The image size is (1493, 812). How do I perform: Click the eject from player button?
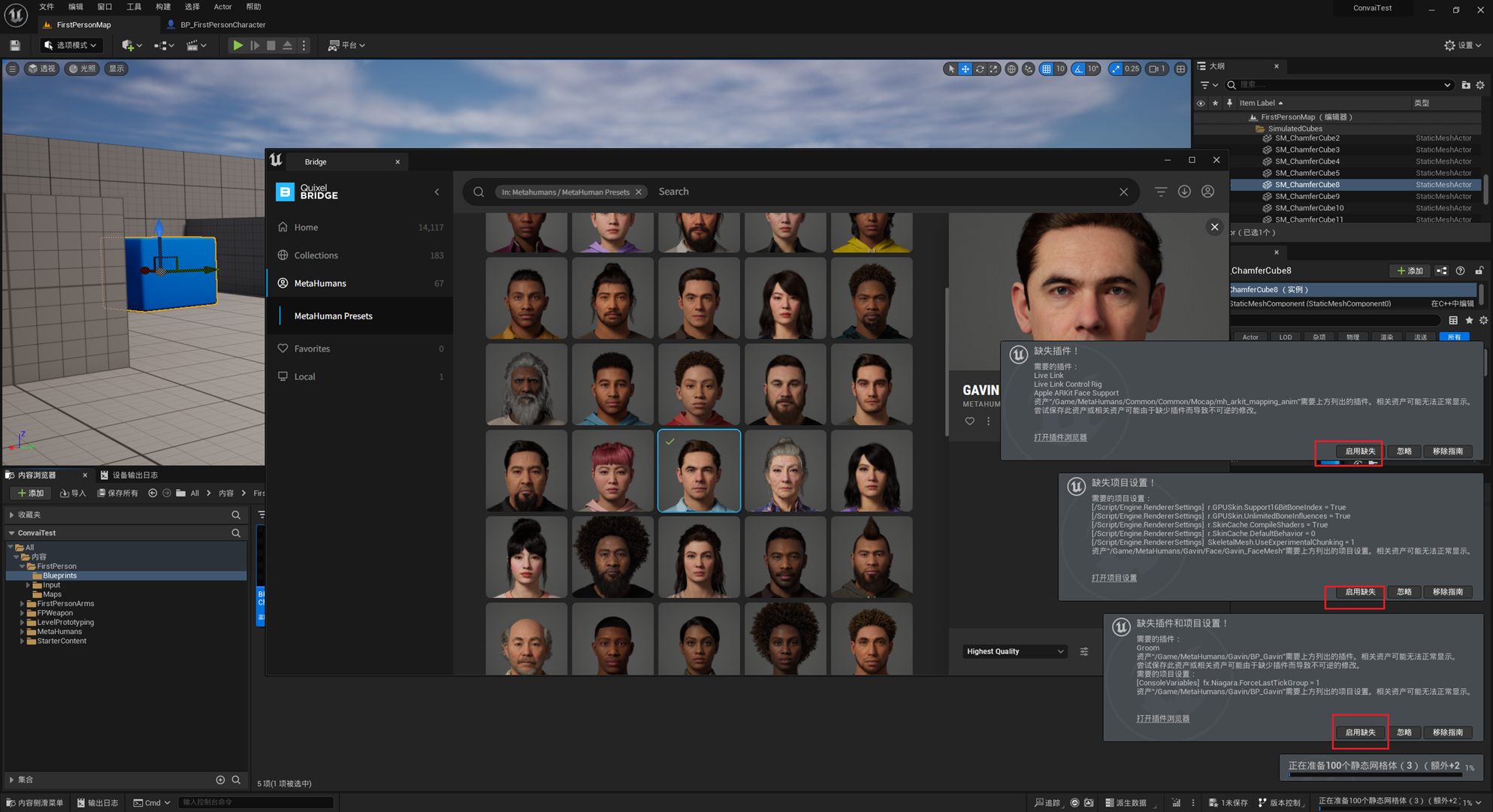pos(288,45)
